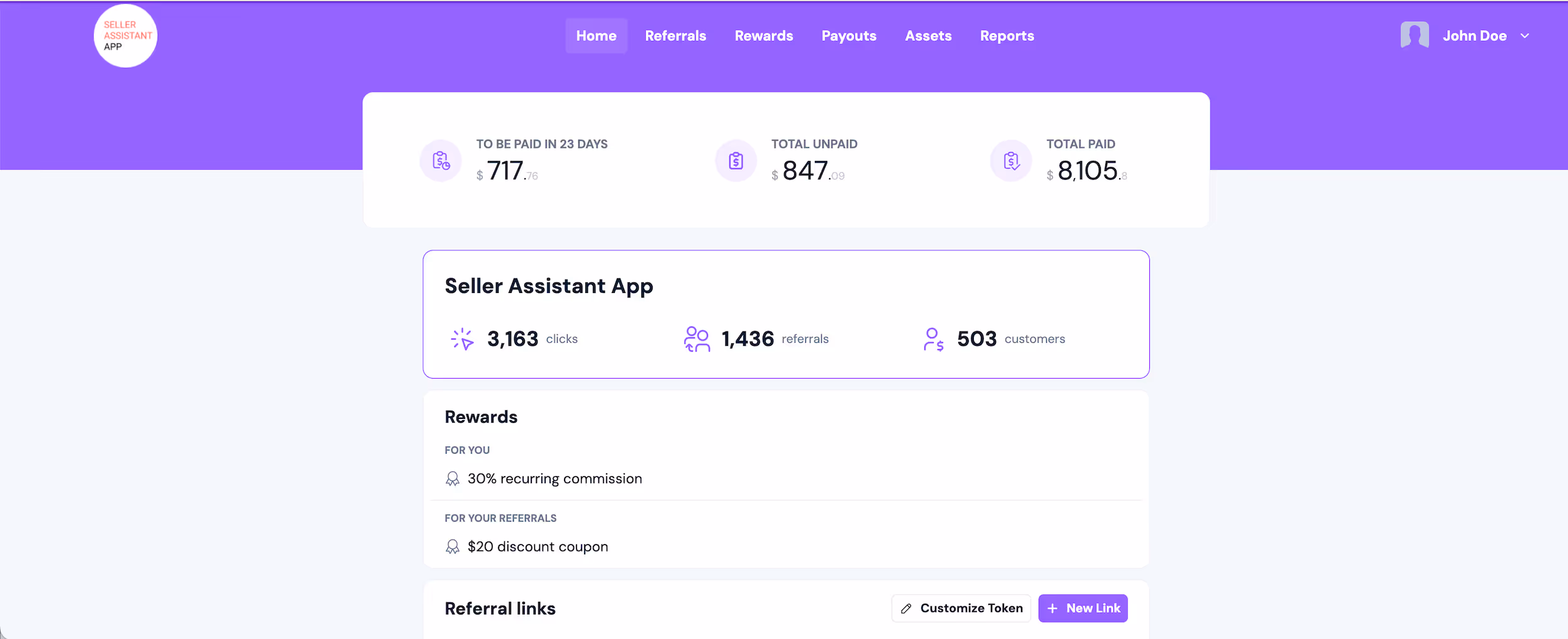The height and width of the screenshot is (639, 1568).
Task: Click the referrals people icon
Action: point(697,339)
